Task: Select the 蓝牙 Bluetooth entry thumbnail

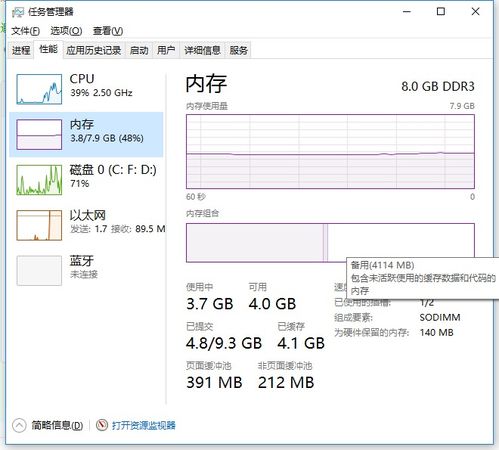Action: (39, 270)
